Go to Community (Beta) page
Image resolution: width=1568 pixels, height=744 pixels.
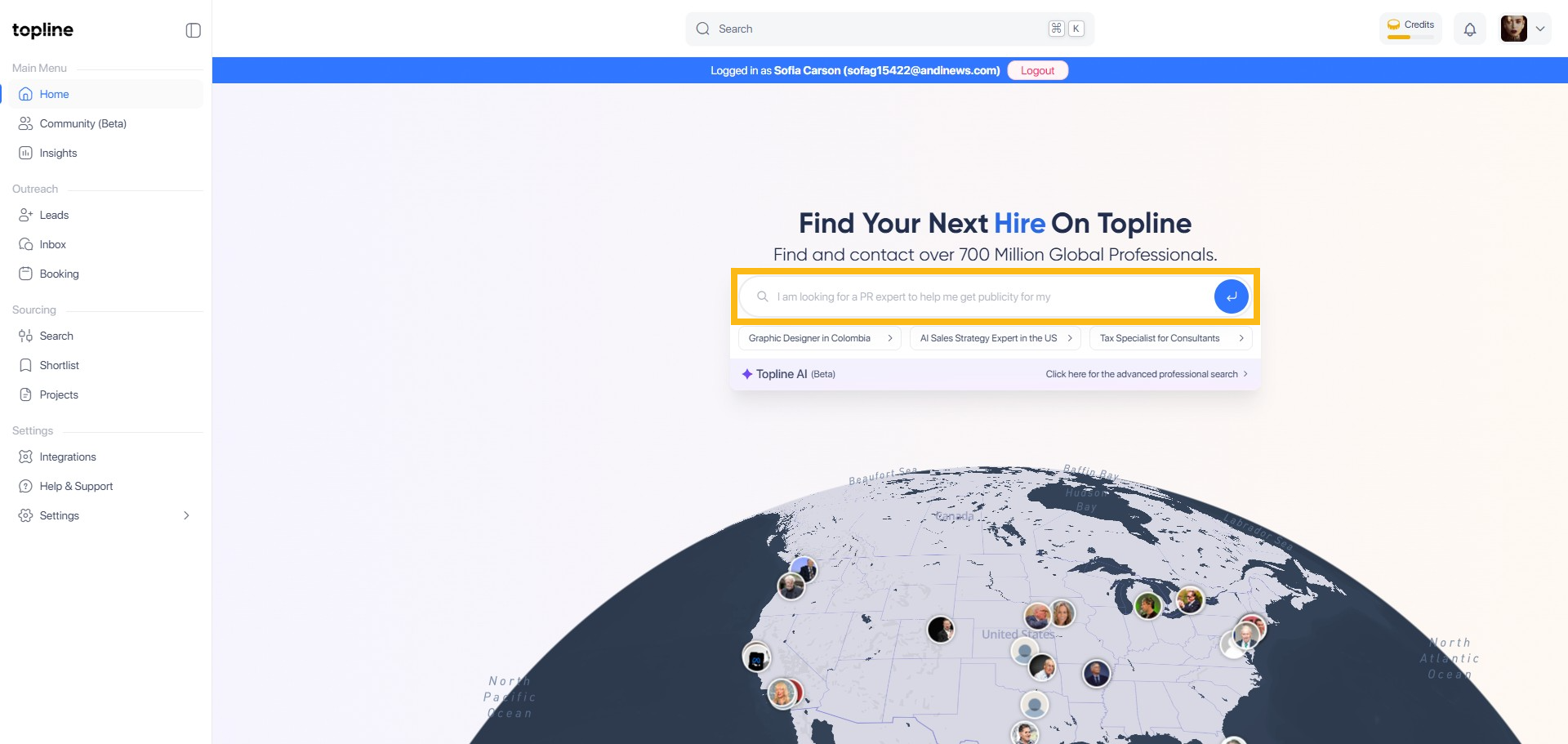(x=82, y=123)
